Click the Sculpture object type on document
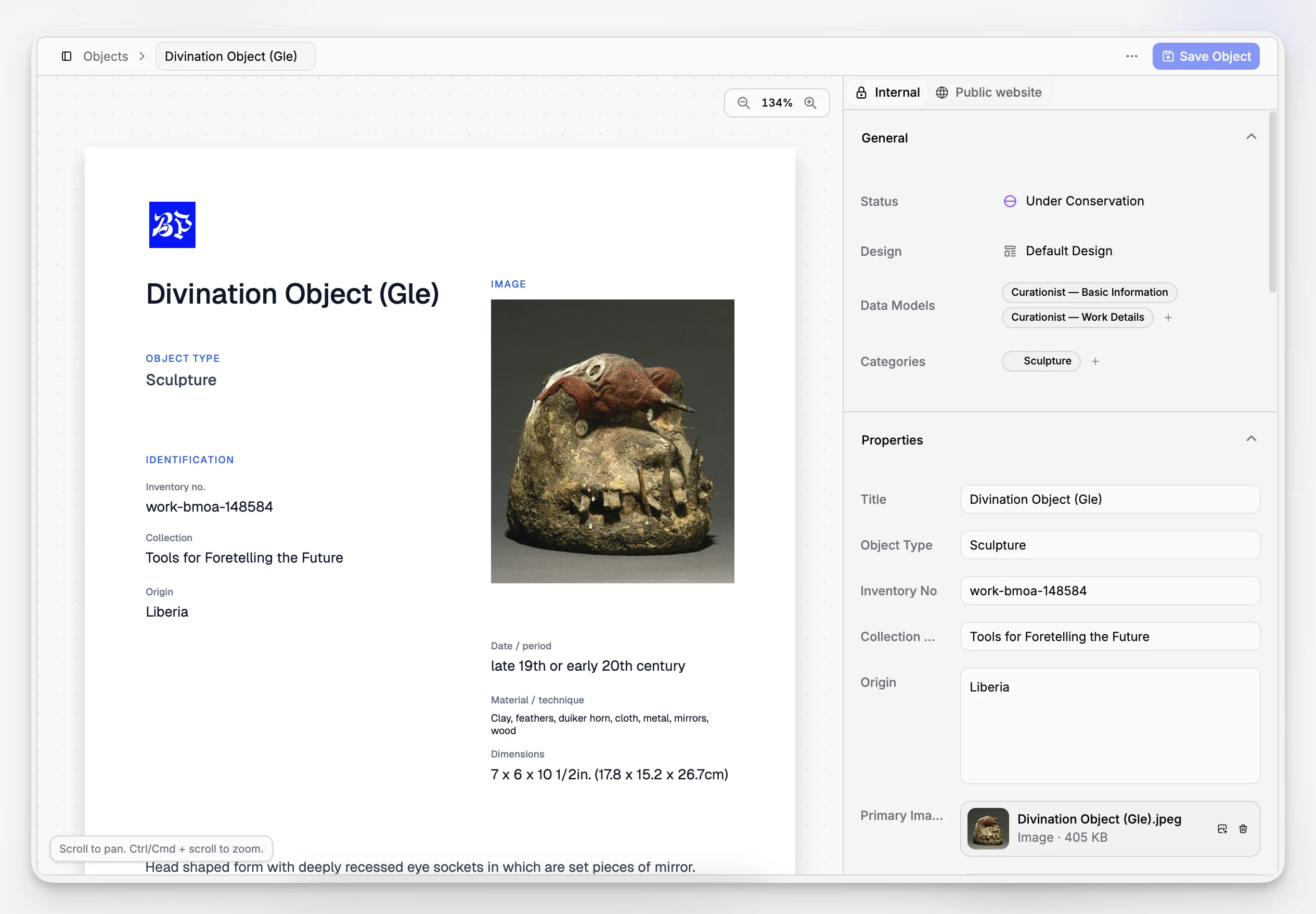 coord(181,380)
